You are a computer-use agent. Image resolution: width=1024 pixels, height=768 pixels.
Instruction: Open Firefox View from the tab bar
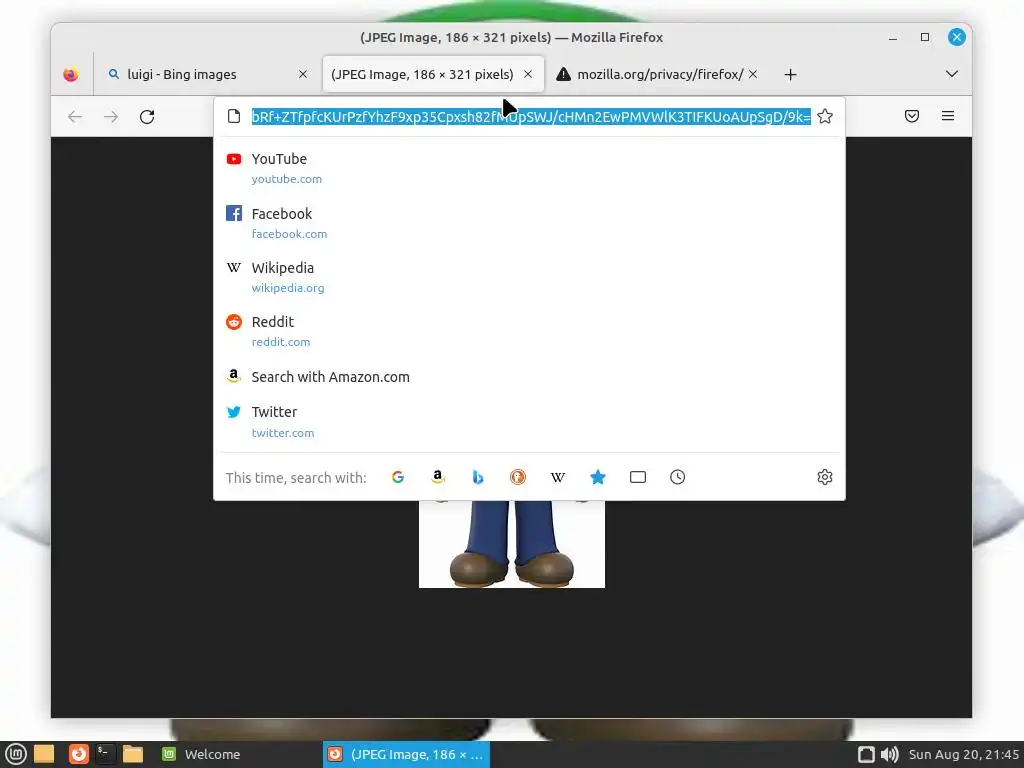[71, 74]
